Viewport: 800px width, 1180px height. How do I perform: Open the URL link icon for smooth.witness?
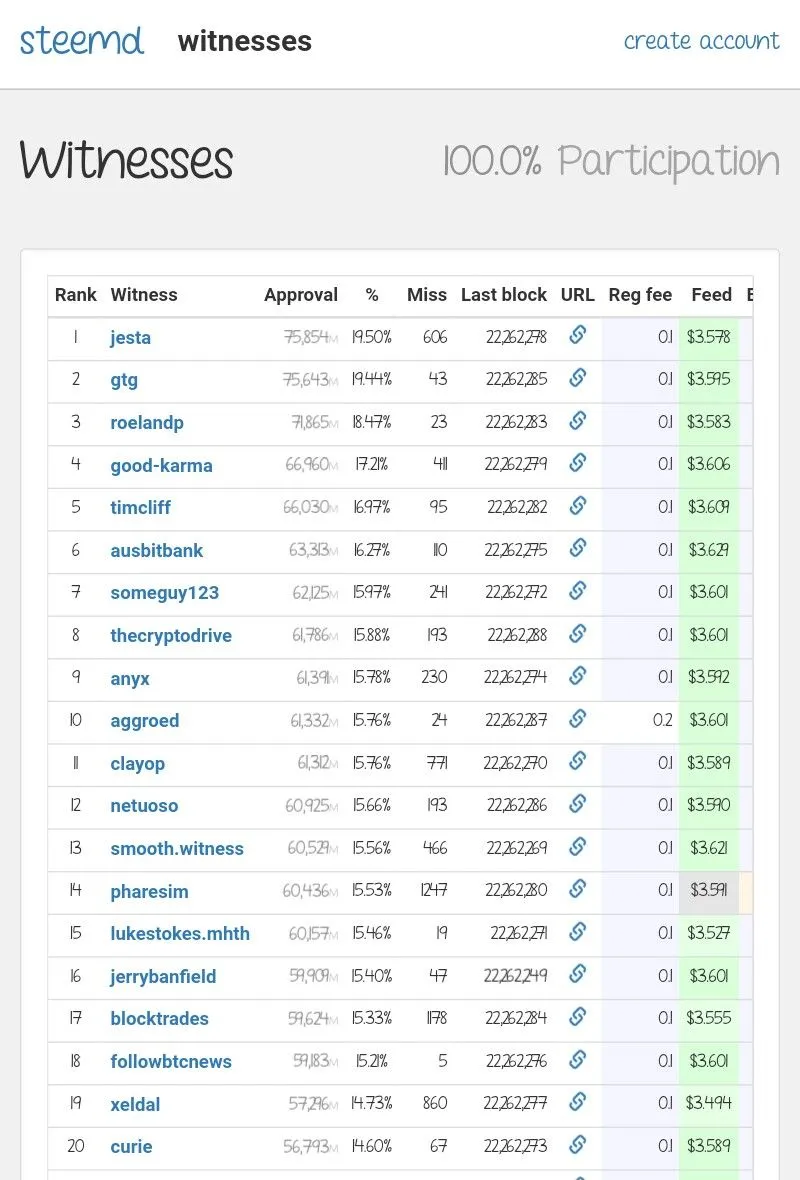pyautogui.click(x=577, y=846)
